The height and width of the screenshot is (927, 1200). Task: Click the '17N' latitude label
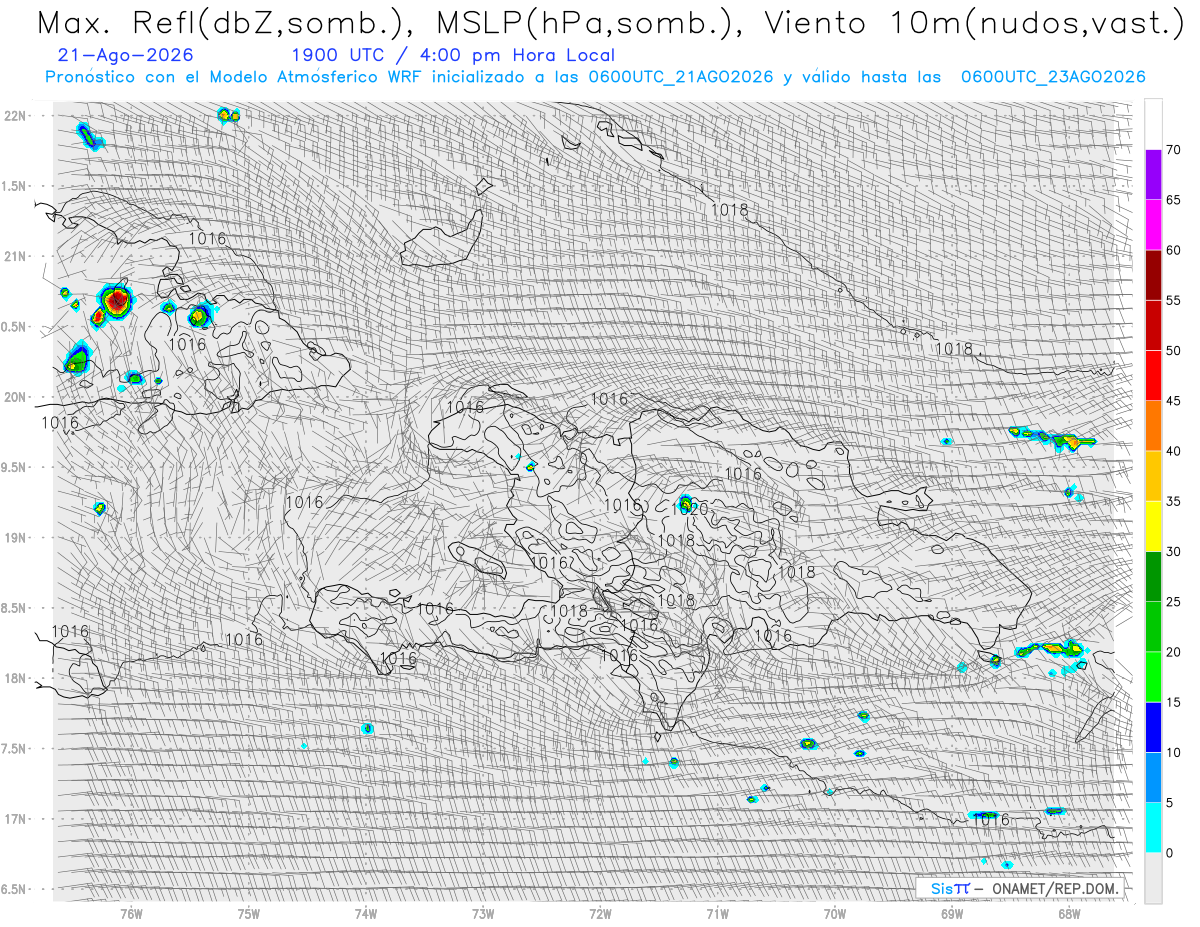15,819
